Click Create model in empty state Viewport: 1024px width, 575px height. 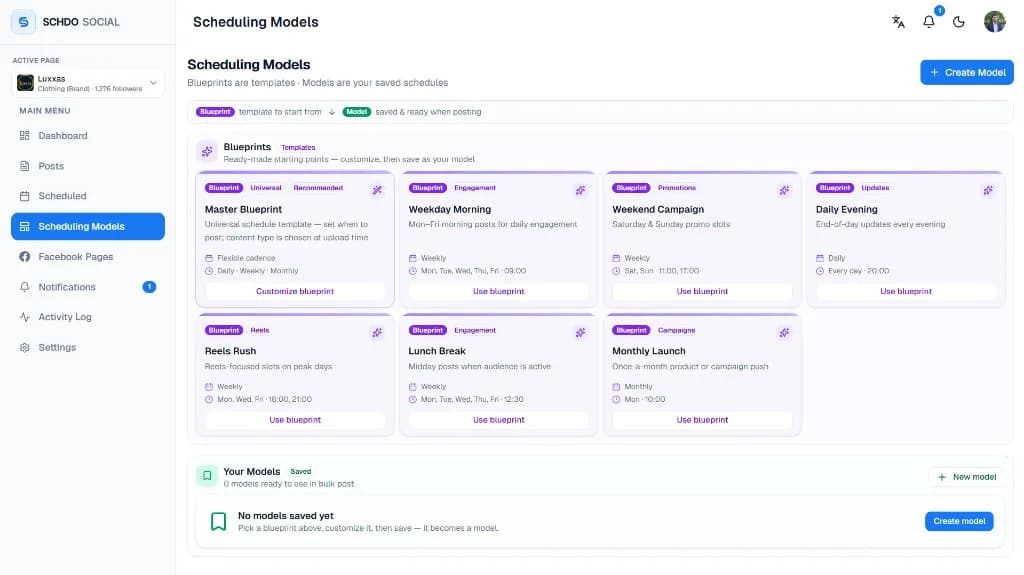click(x=959, y=521)
